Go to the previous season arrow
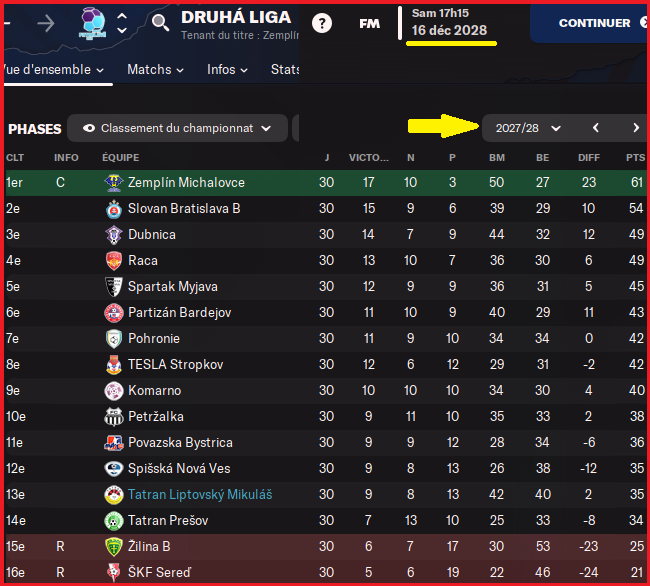The width and height of the screenshot is (650, 586). click(596, 128)
